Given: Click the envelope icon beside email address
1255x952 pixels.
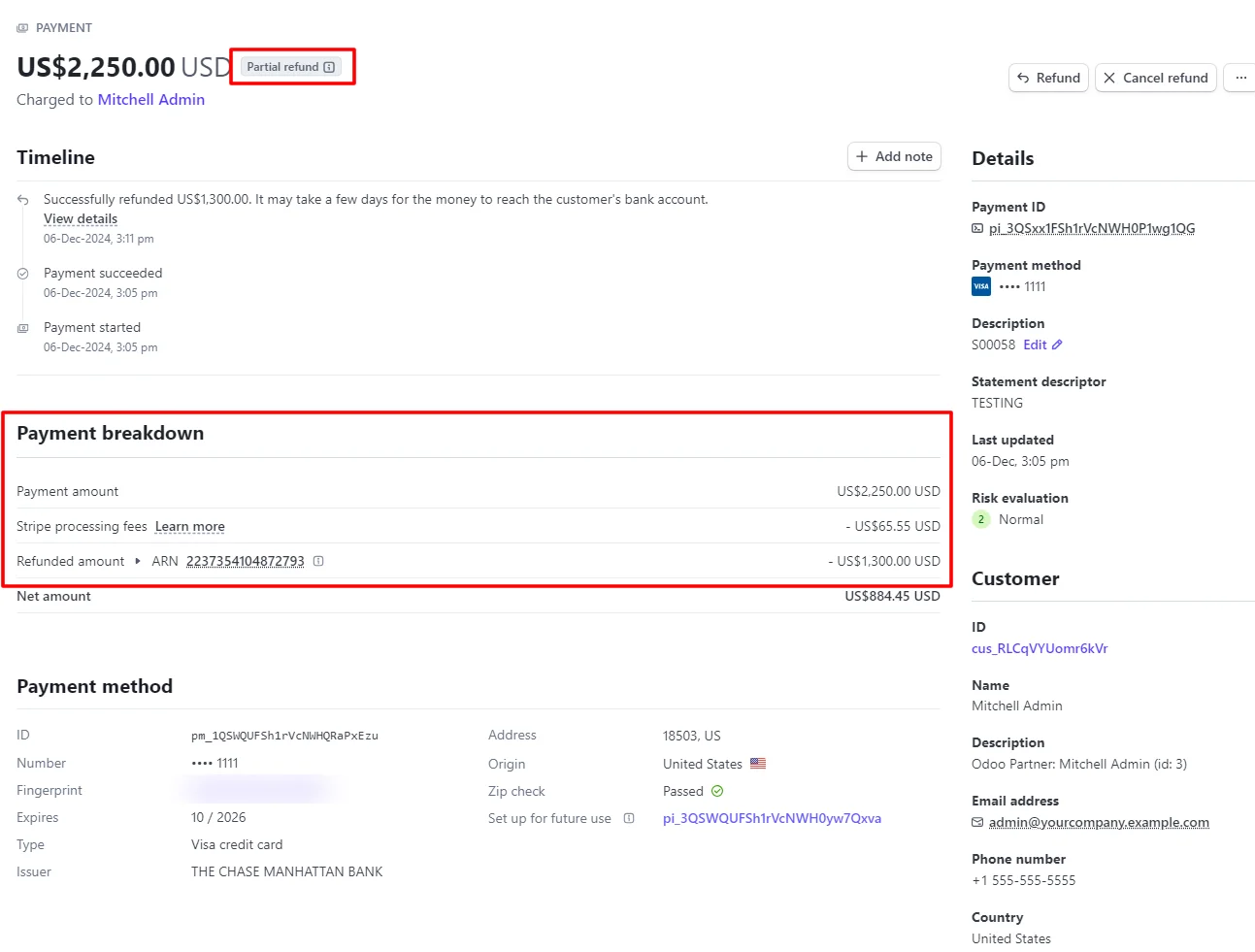Looking at the screenshot, I should [x=977, y=823].
